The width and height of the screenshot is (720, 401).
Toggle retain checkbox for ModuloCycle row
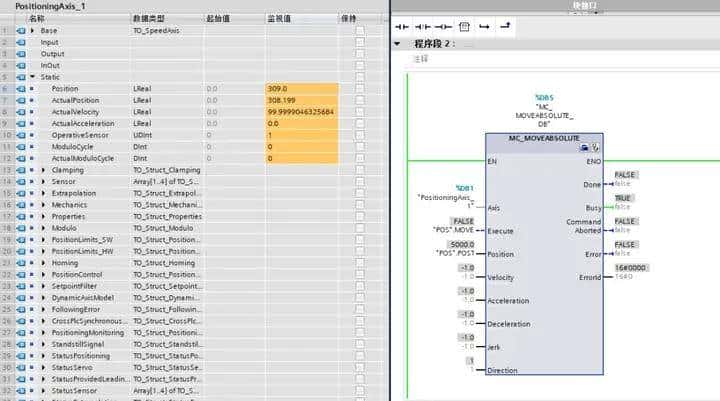tap(360, 147)
